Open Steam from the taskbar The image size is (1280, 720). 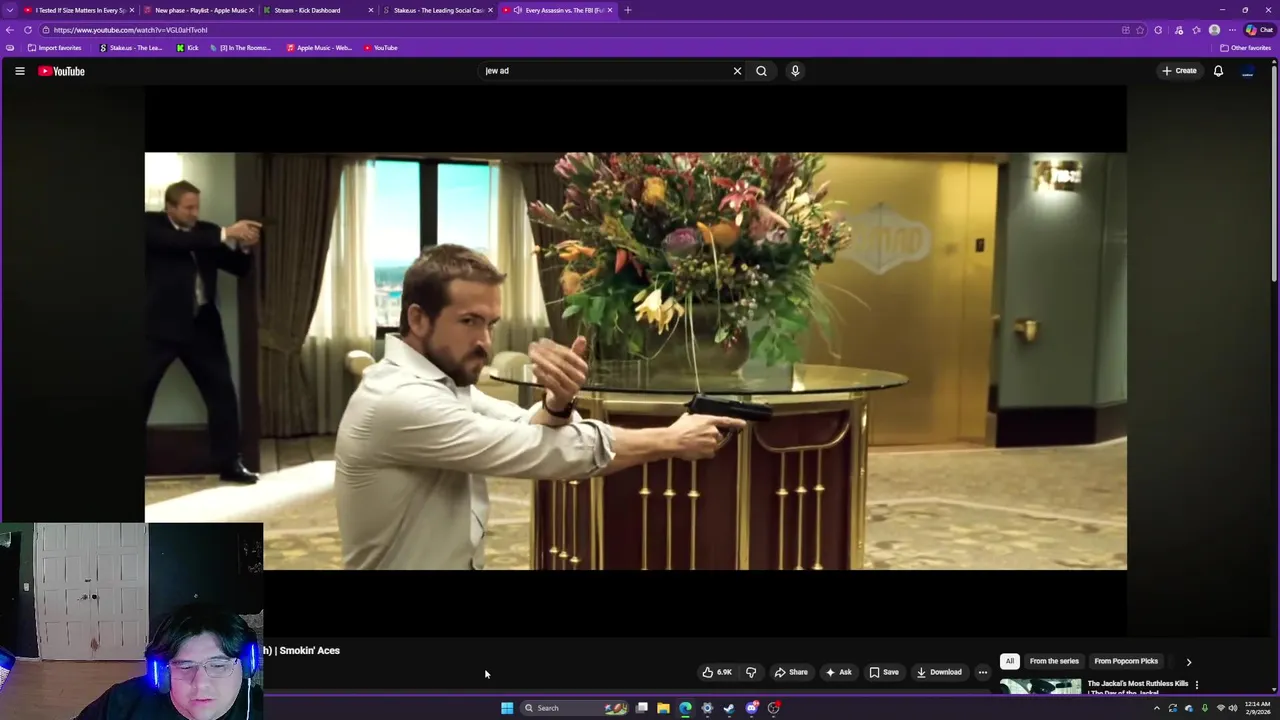729,708
